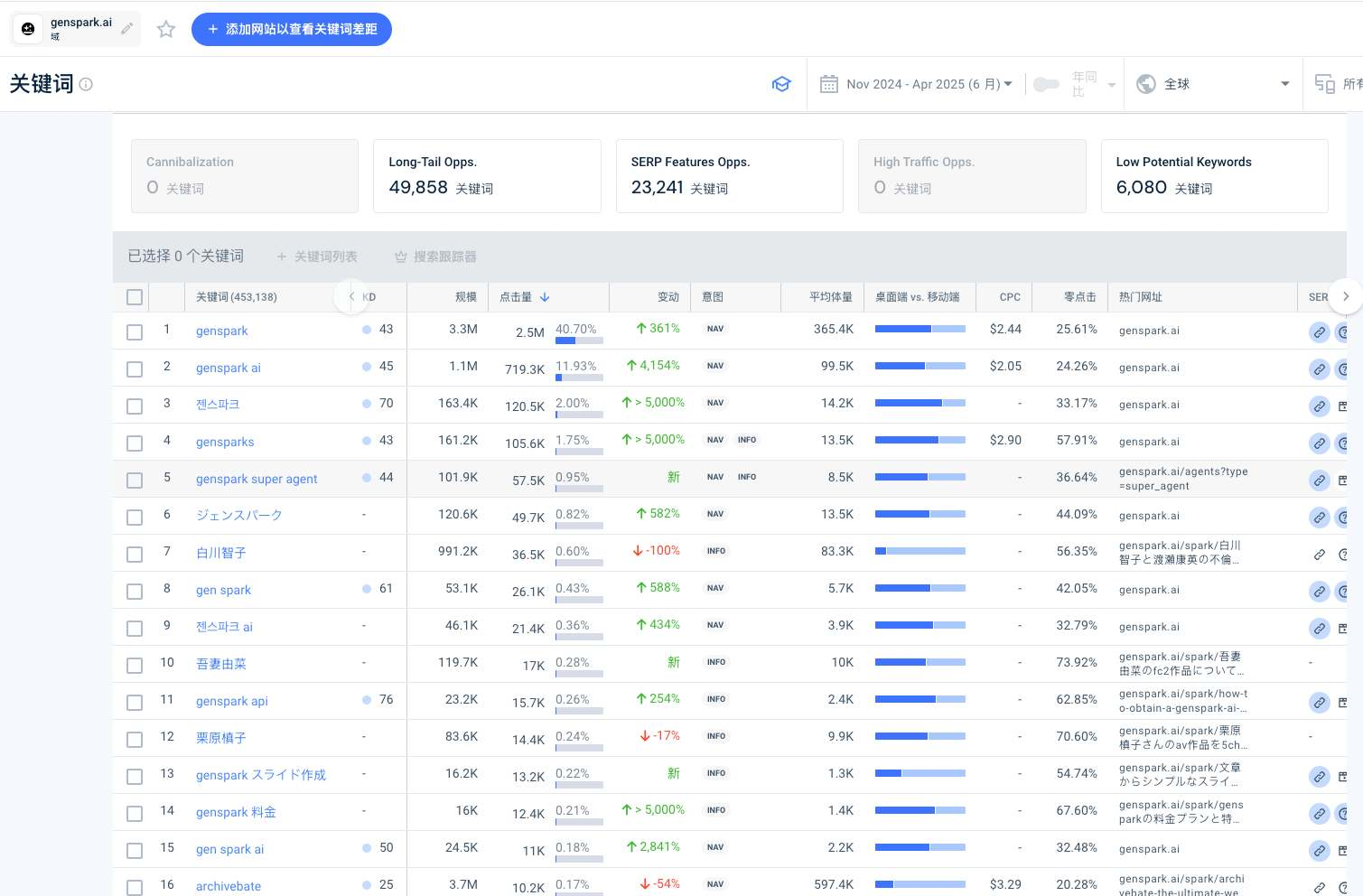Check the select-all header checkbox
Viewport: 1363px width, 896px height.
[135, 297]
